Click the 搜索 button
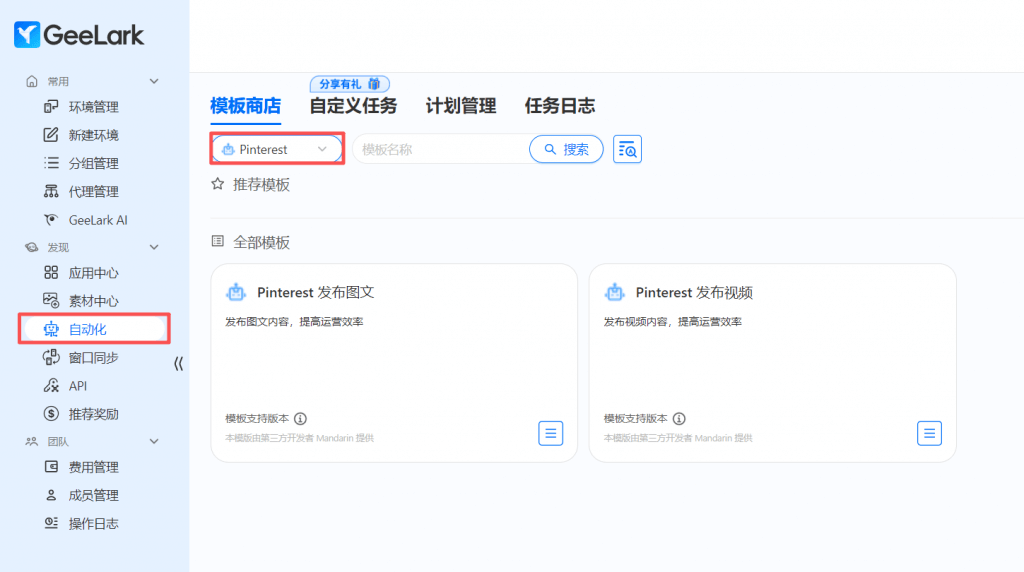 tap(566, 149)
